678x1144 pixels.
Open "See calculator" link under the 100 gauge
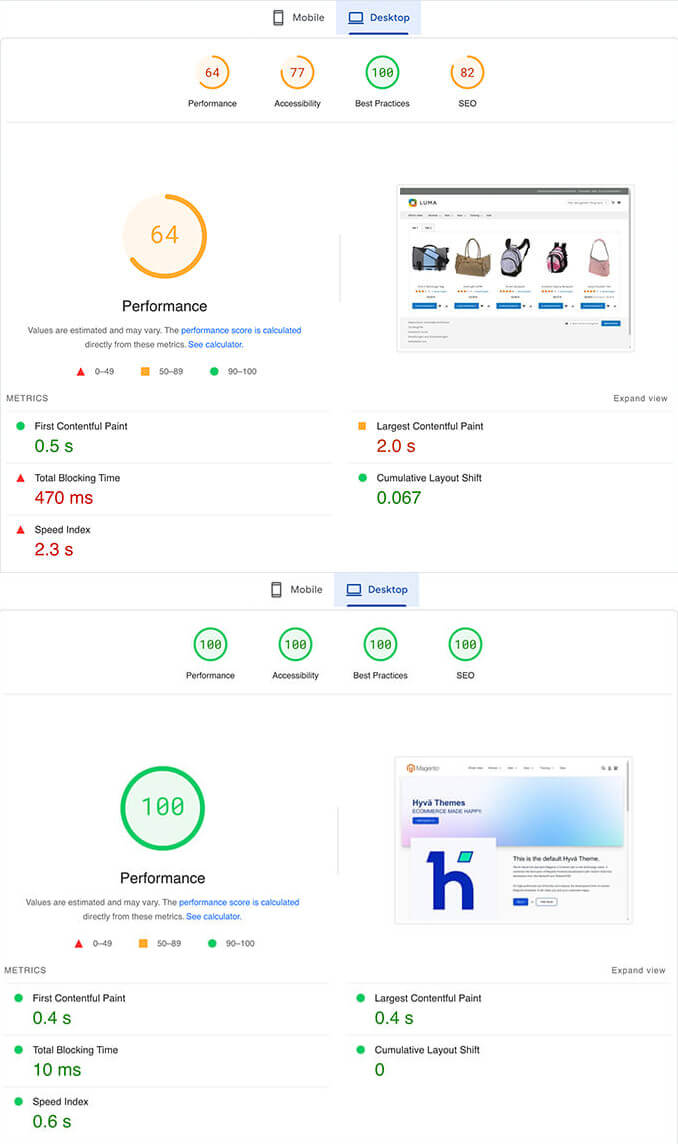click(x=213, y=916)
